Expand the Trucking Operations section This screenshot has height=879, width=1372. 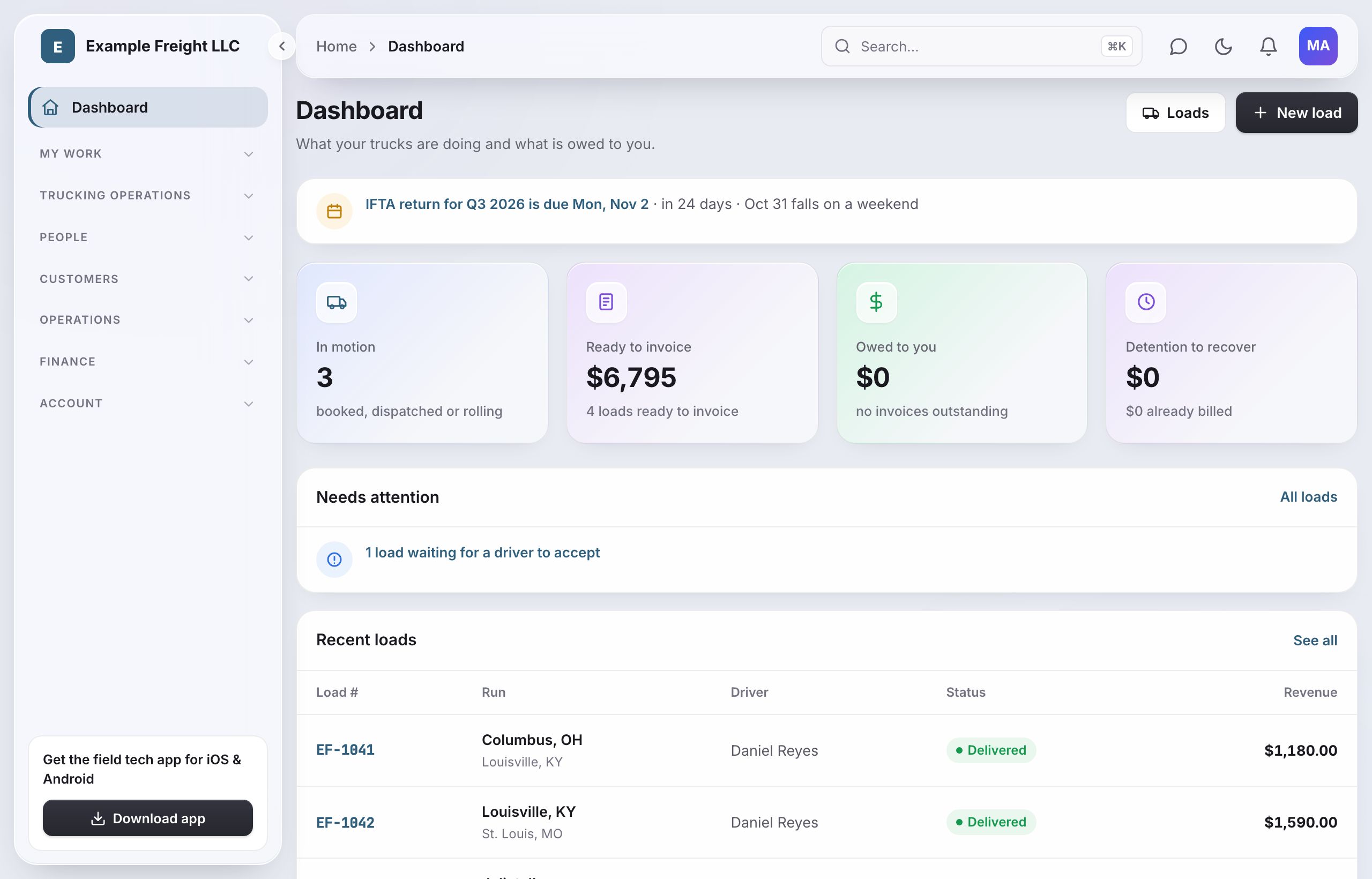147,195
